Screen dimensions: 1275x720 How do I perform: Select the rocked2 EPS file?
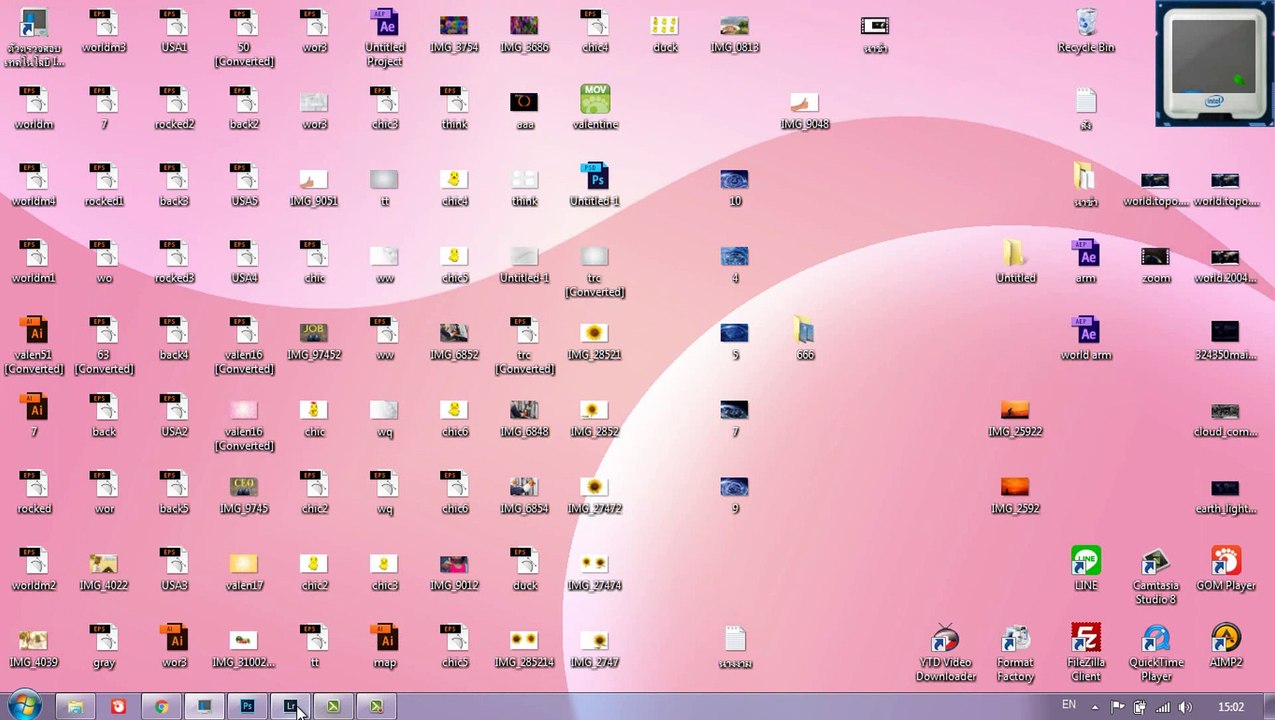click(x=174, y=107)
